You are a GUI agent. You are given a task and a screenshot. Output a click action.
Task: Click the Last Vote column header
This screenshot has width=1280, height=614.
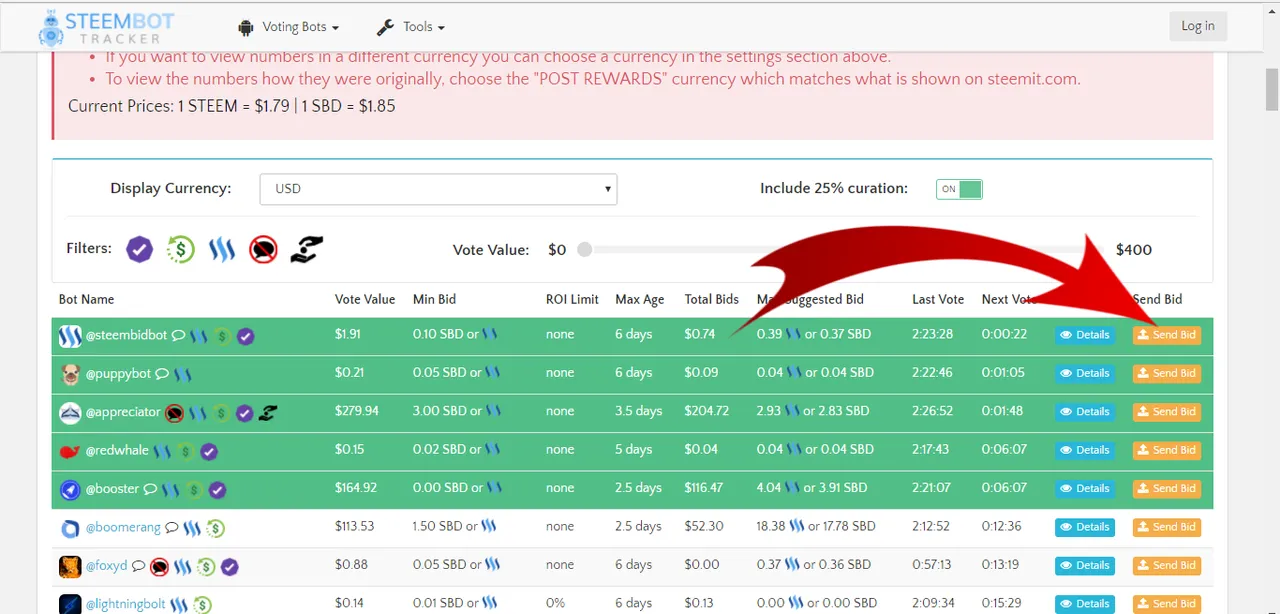click(938, 299)
